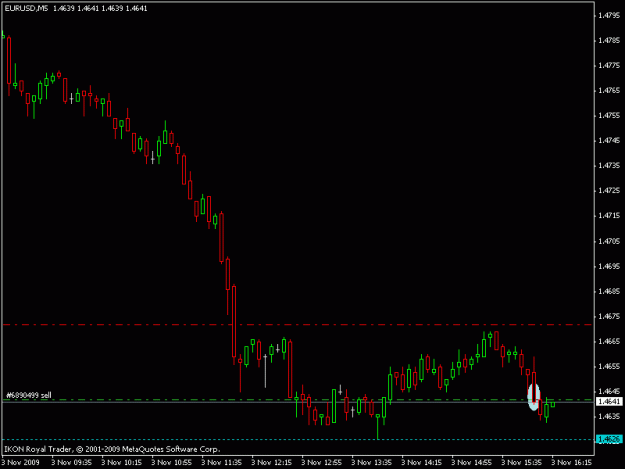Viewport: 625px width, 469px height.
Task: Click the 3 Nov 10:15 time label
Action: [x=121, y=462]
